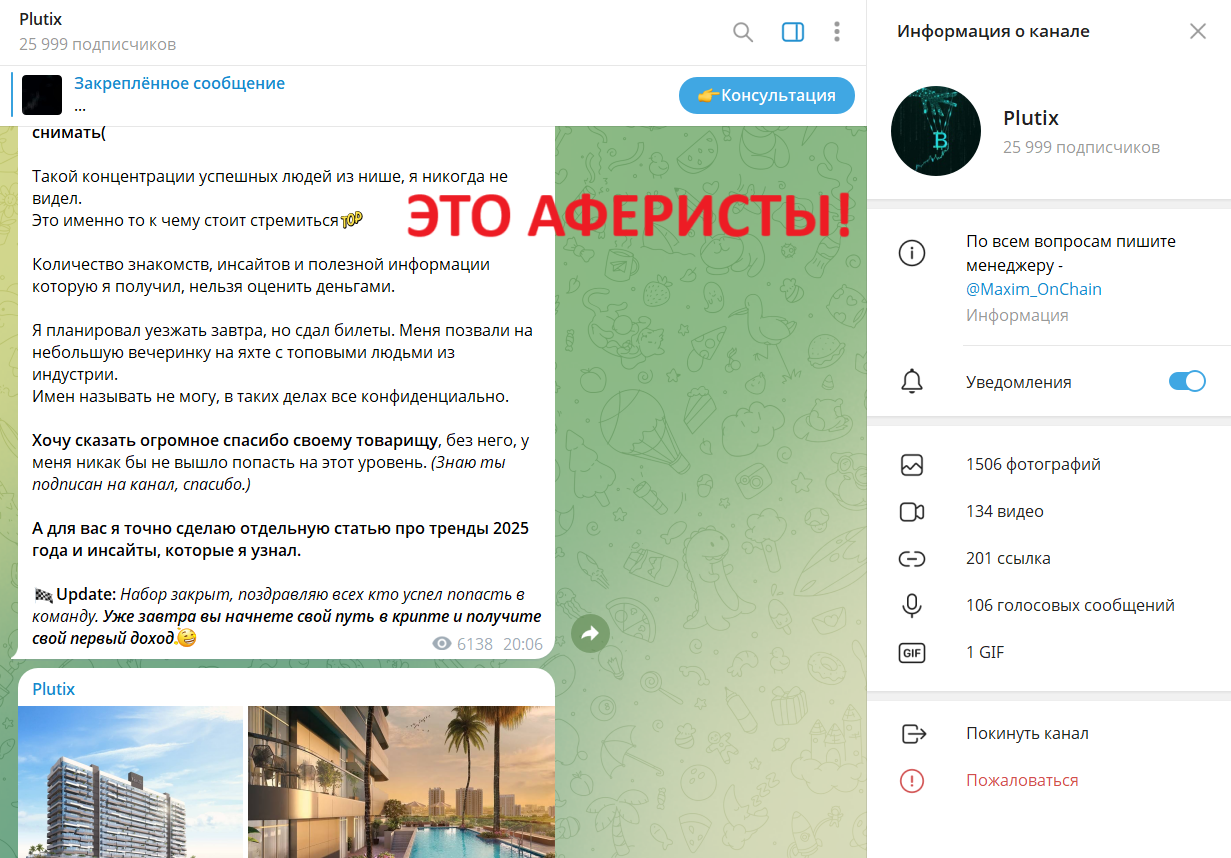Open the Plutix channel avatar picture

(936, 131)
